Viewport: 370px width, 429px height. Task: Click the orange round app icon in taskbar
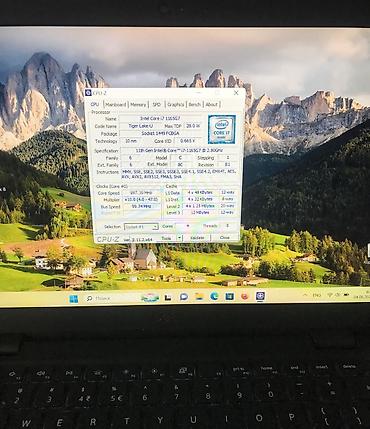tap(245, 296)
